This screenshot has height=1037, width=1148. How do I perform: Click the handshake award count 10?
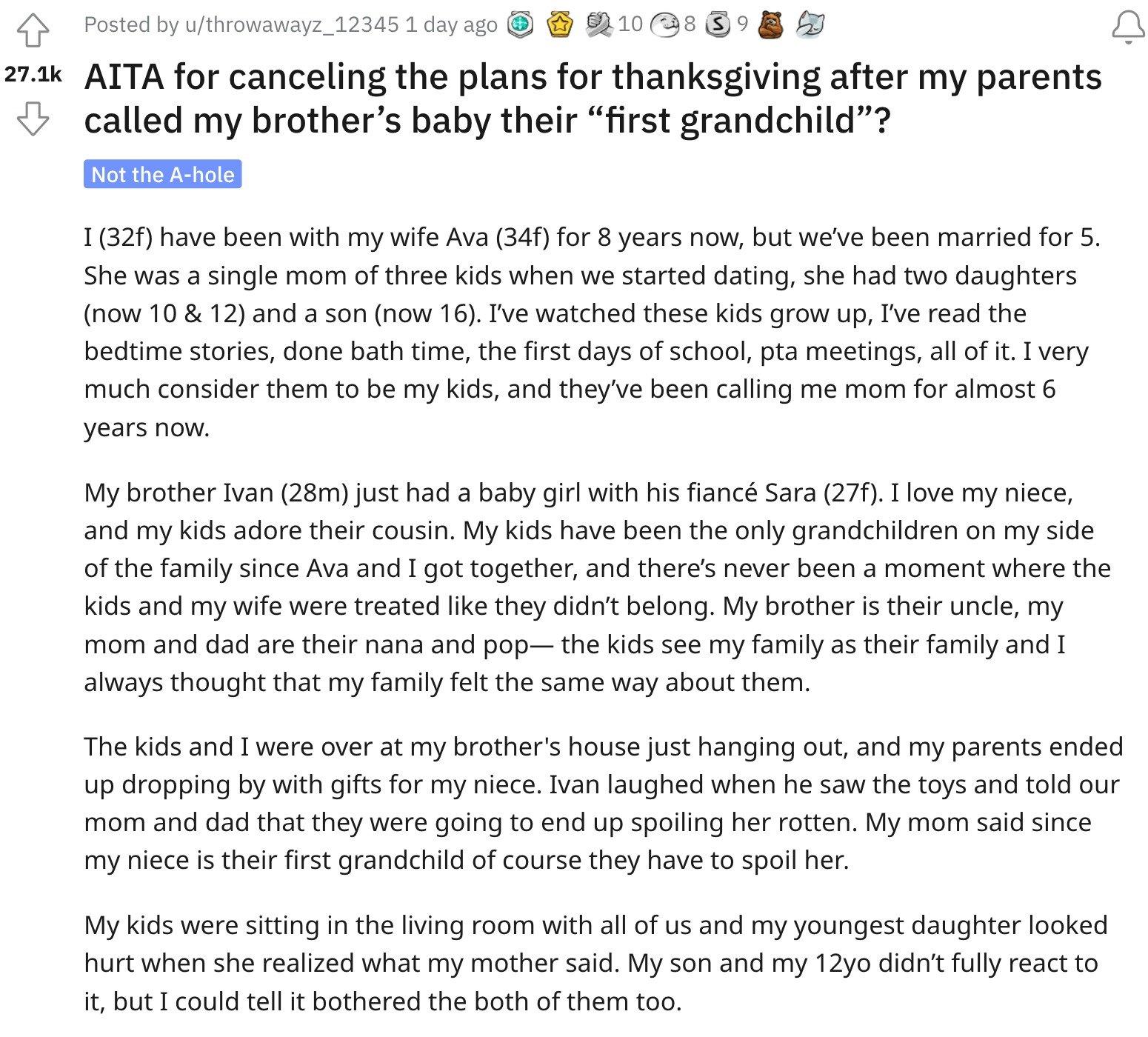pyautogui.click(x=630, y=24)
